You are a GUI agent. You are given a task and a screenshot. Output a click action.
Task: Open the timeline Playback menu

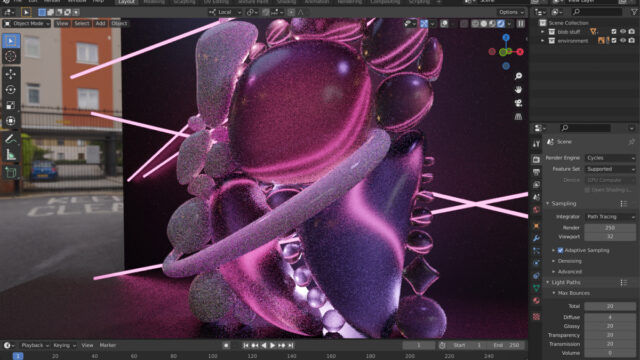35,345
